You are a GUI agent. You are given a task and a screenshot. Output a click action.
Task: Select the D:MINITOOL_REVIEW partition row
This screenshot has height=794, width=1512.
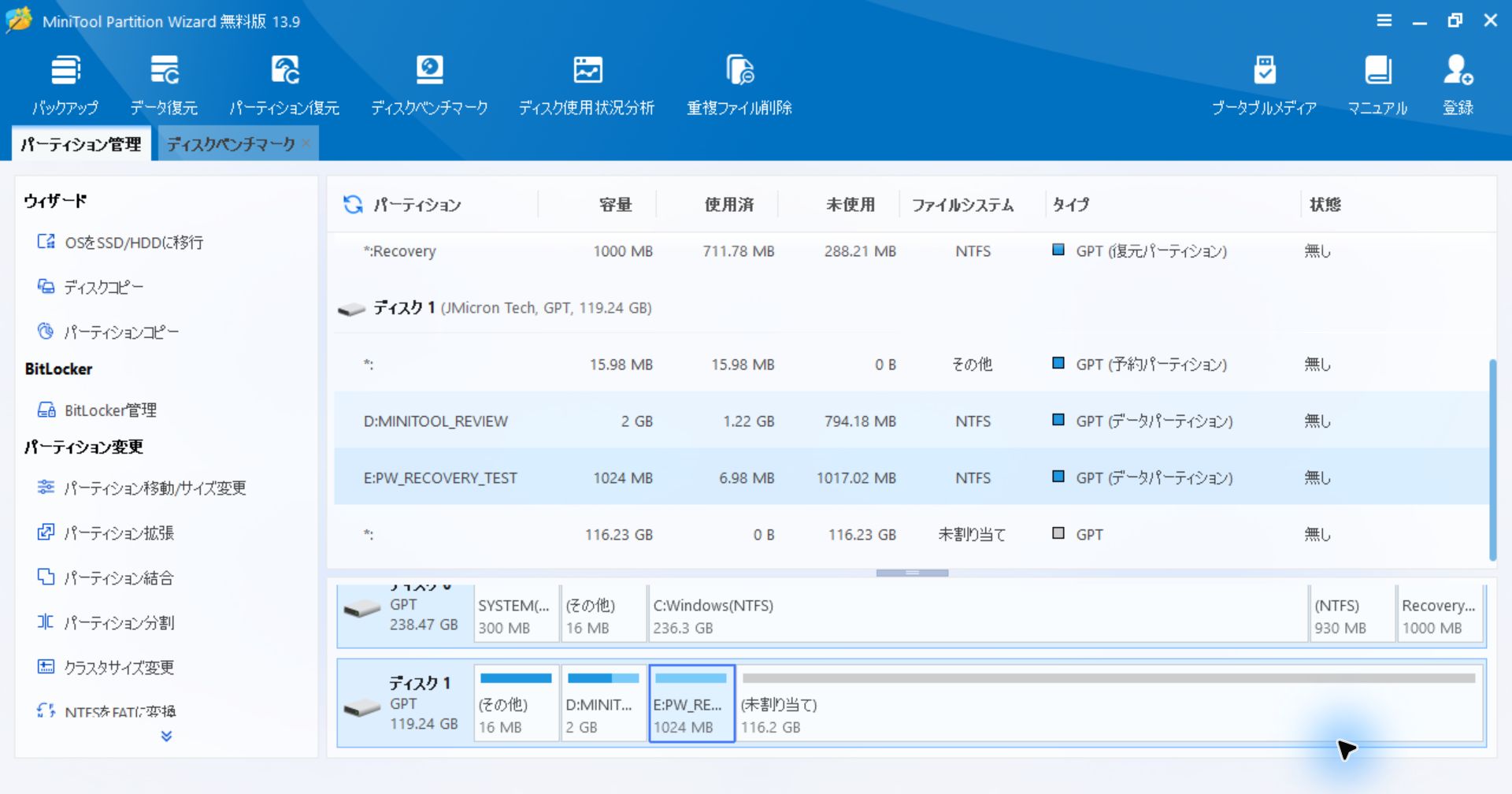911,421
